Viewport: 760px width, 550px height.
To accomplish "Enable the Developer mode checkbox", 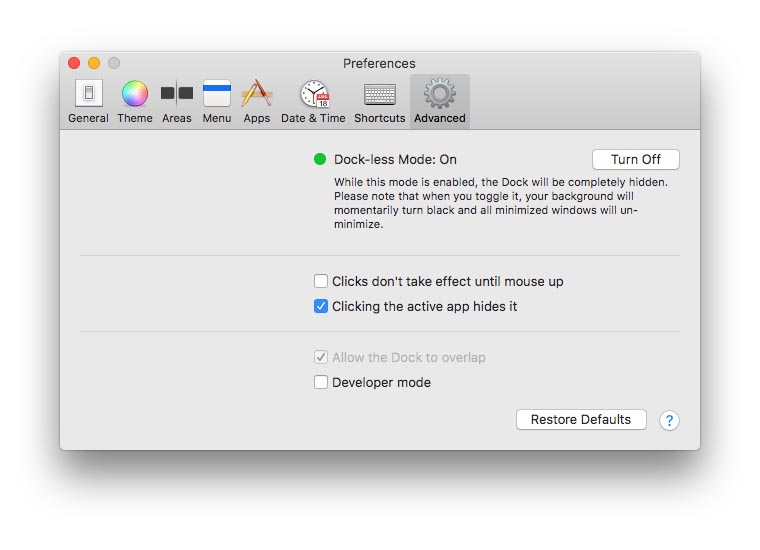I will [x=321, y=382].
